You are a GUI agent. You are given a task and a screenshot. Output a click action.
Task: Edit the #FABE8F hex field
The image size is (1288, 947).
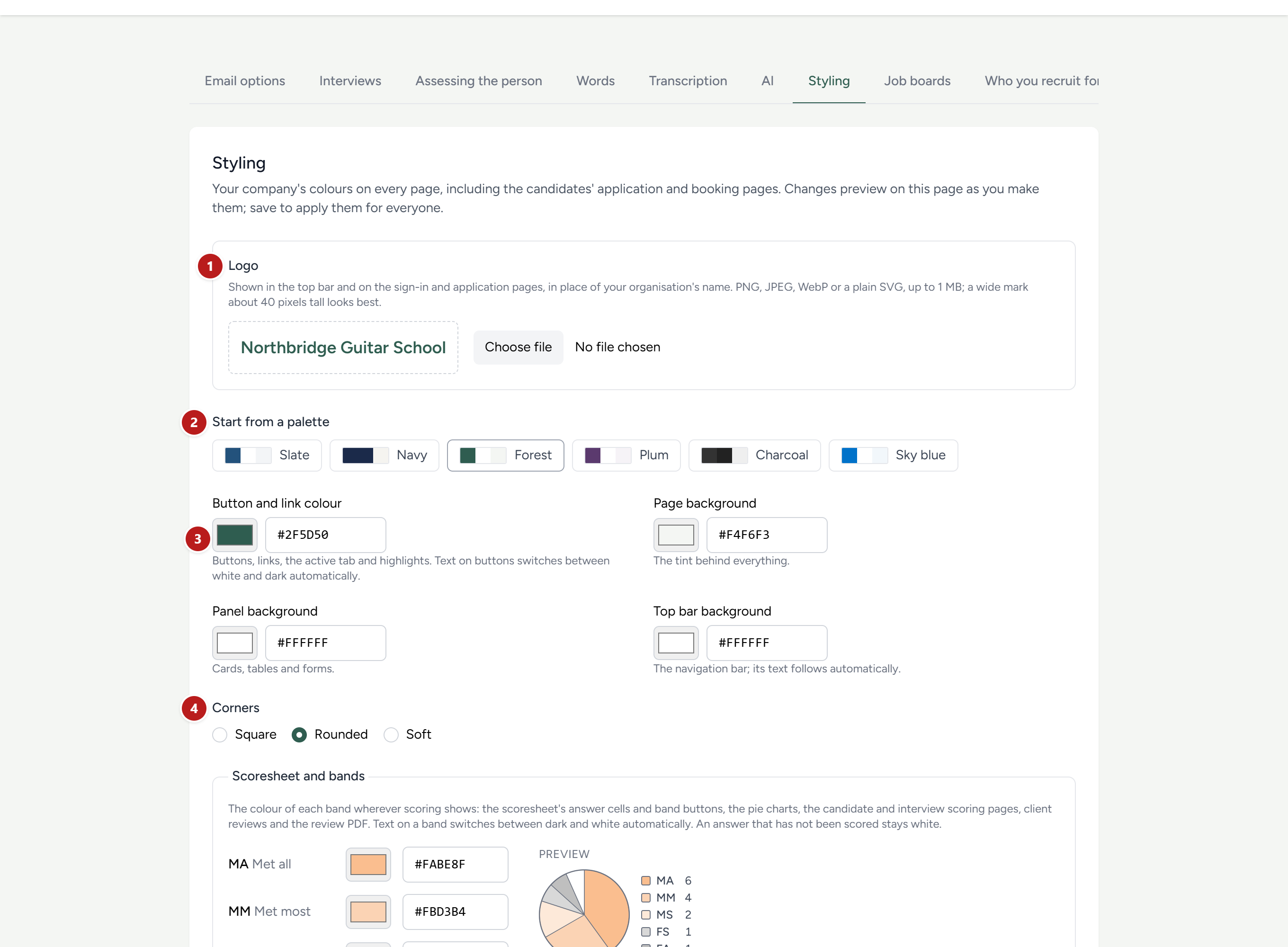pyautogui.click(x=455, y=865)
